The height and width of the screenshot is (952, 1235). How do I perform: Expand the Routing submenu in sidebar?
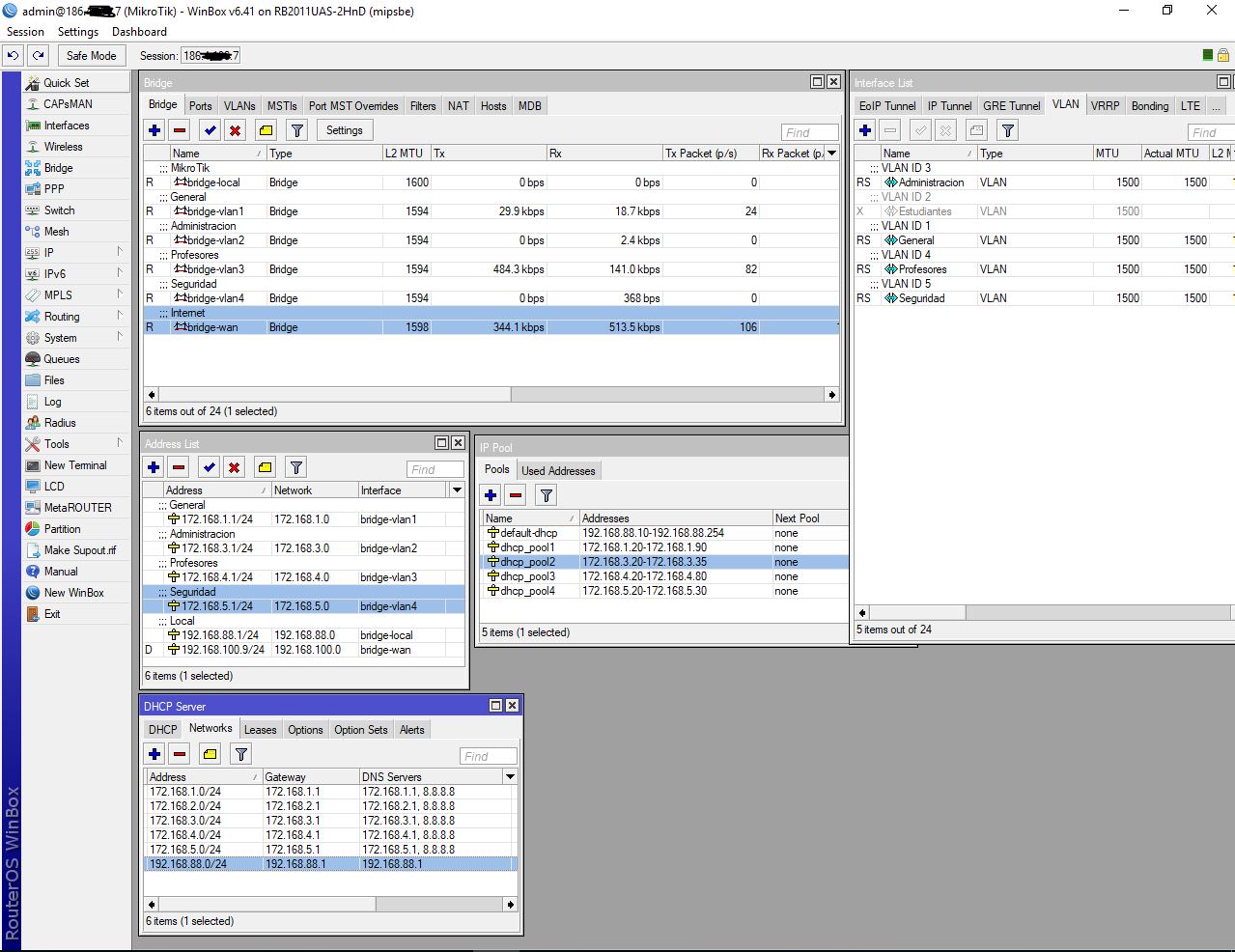(x=76, y=317)
